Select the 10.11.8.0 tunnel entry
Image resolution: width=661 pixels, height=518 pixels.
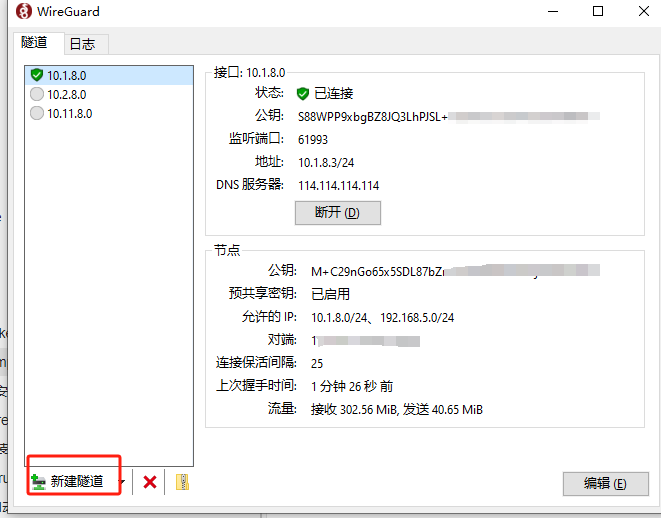tap(109, 113)
